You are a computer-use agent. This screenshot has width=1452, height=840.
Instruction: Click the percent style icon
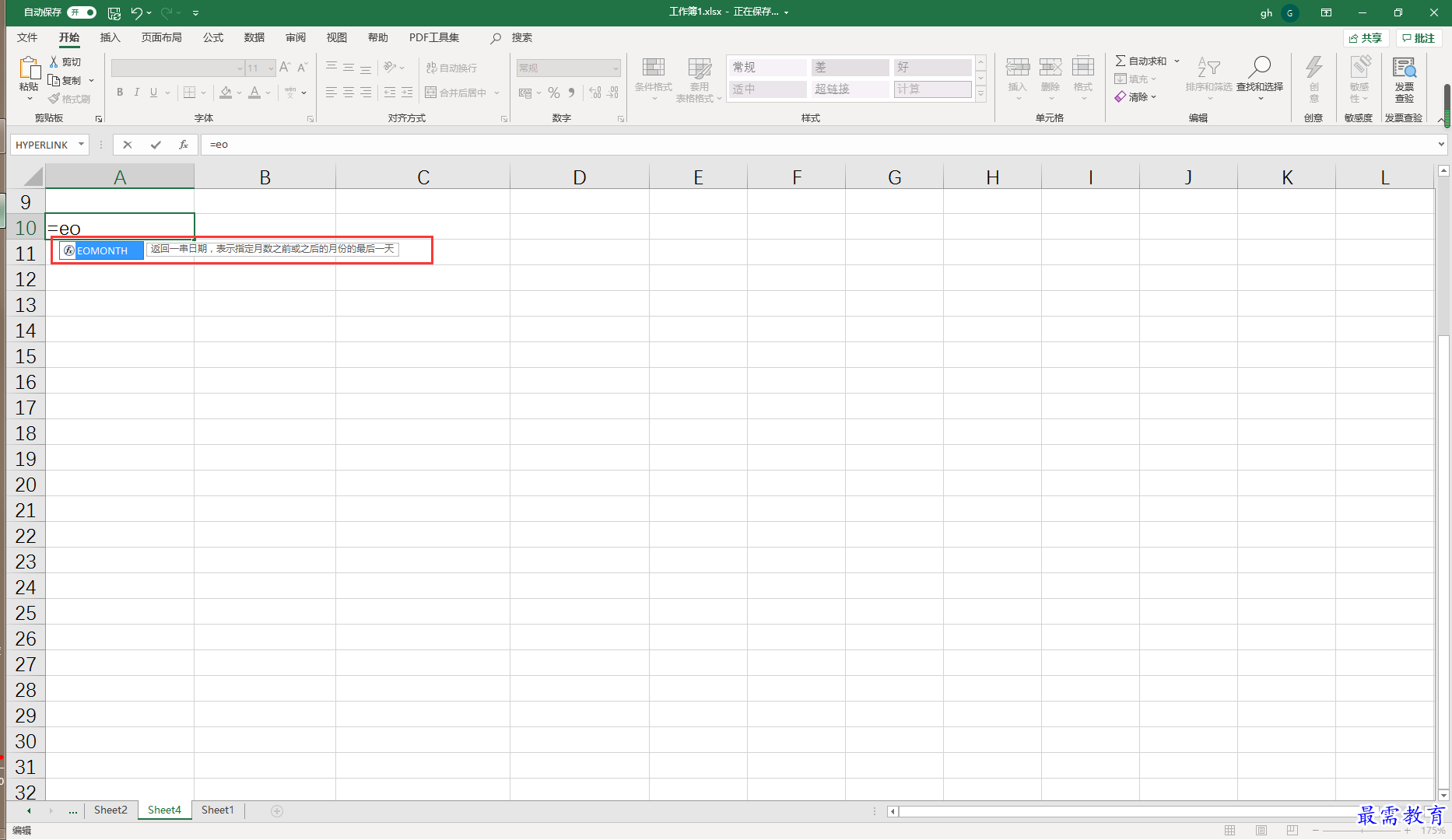click(554, 93)
